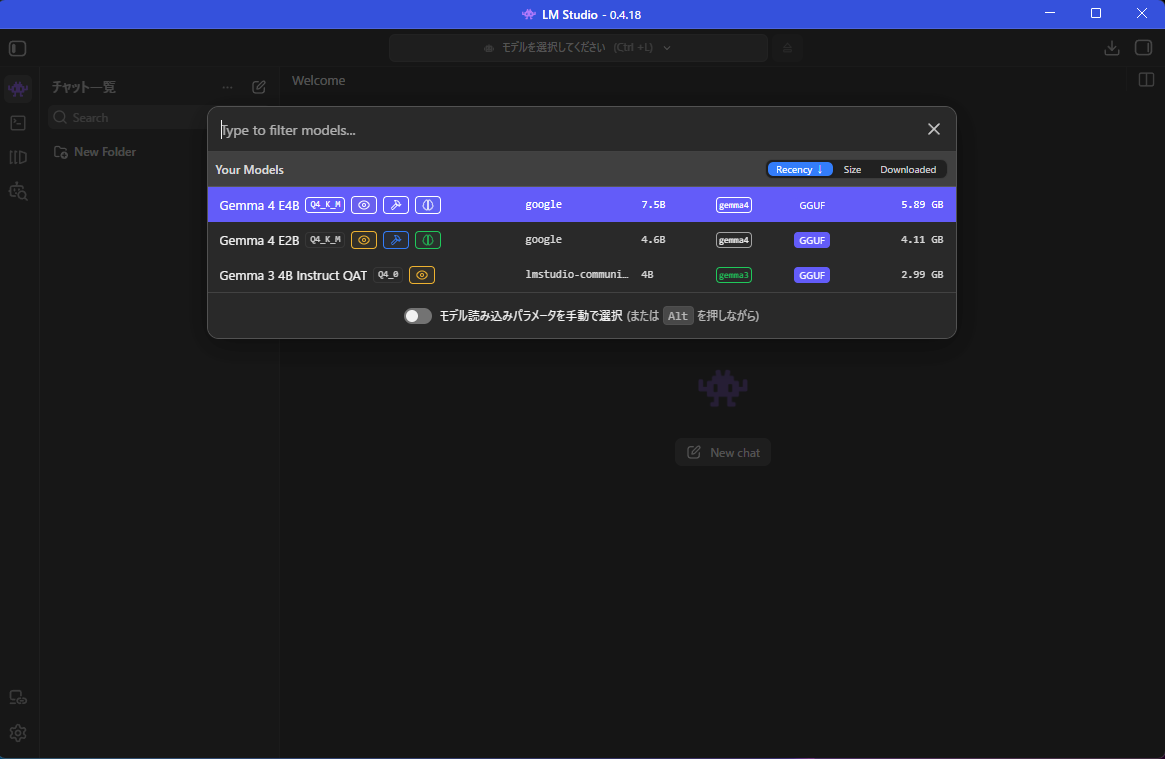
Task: Toggle the left sidebar panel icon
Action: (x=17, y=48)
